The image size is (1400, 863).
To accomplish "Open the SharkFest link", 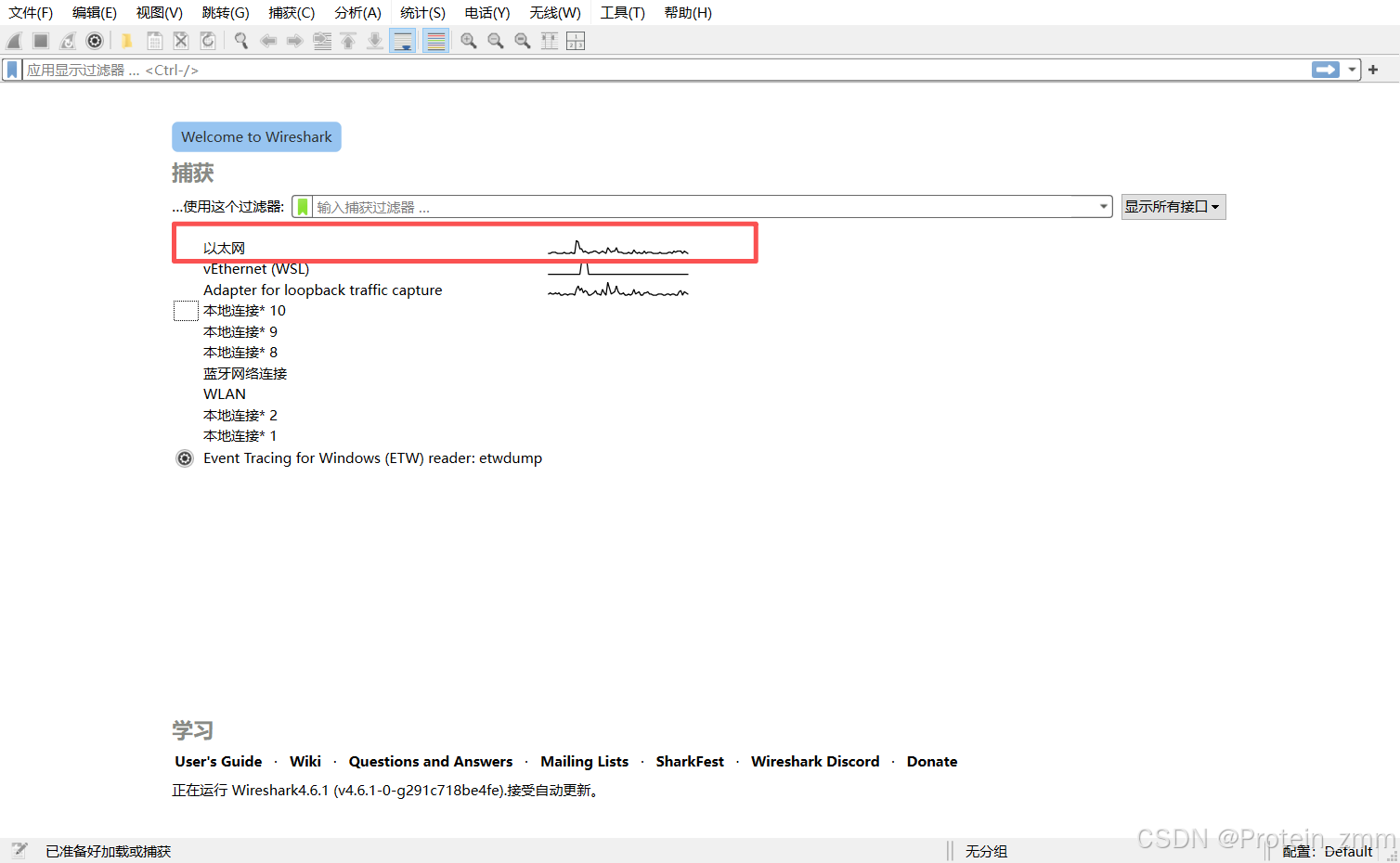I will [690, 762].
